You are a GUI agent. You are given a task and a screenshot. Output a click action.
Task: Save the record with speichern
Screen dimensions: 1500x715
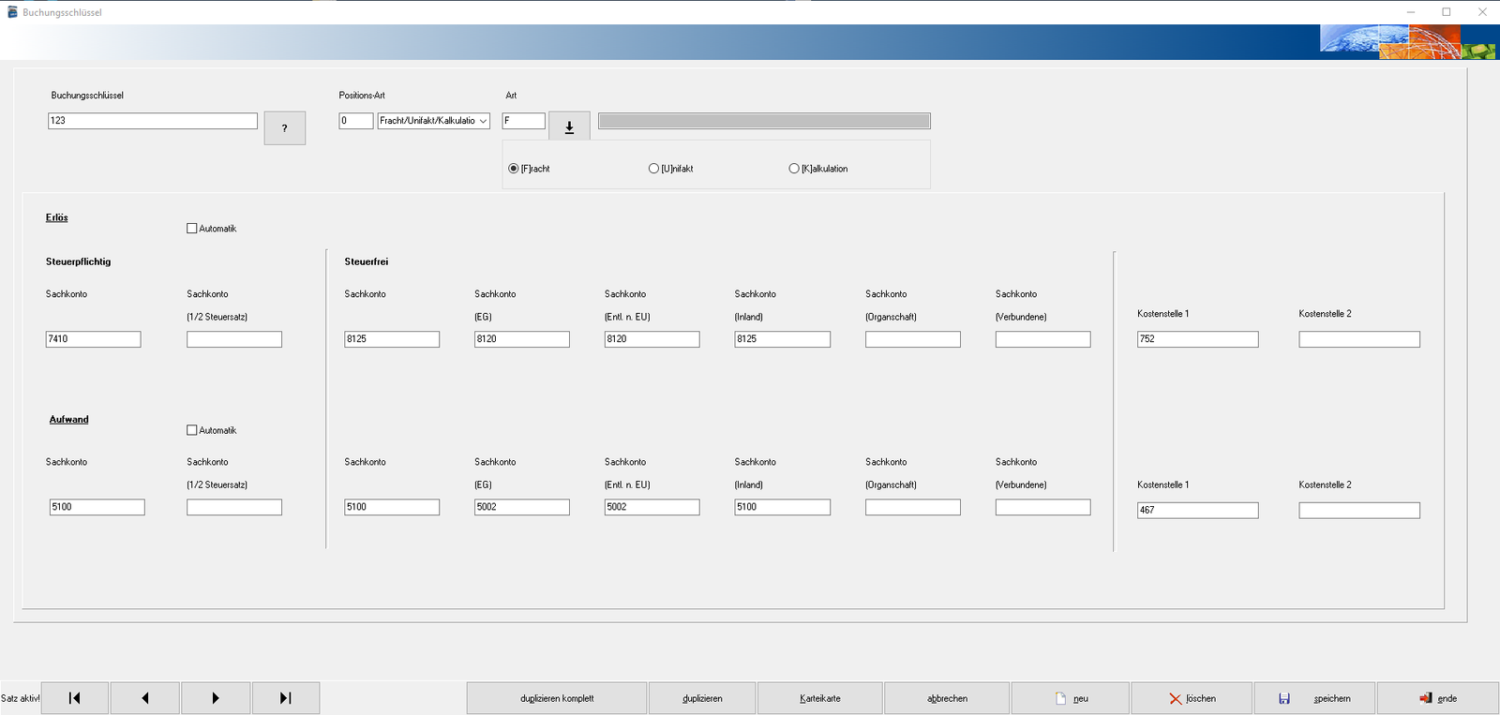[x=1314, y=698]
